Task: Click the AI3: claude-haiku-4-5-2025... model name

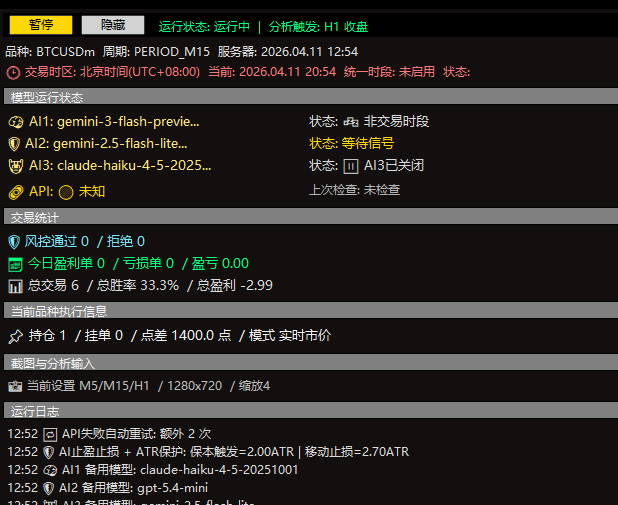Action: tap(120, 166)
